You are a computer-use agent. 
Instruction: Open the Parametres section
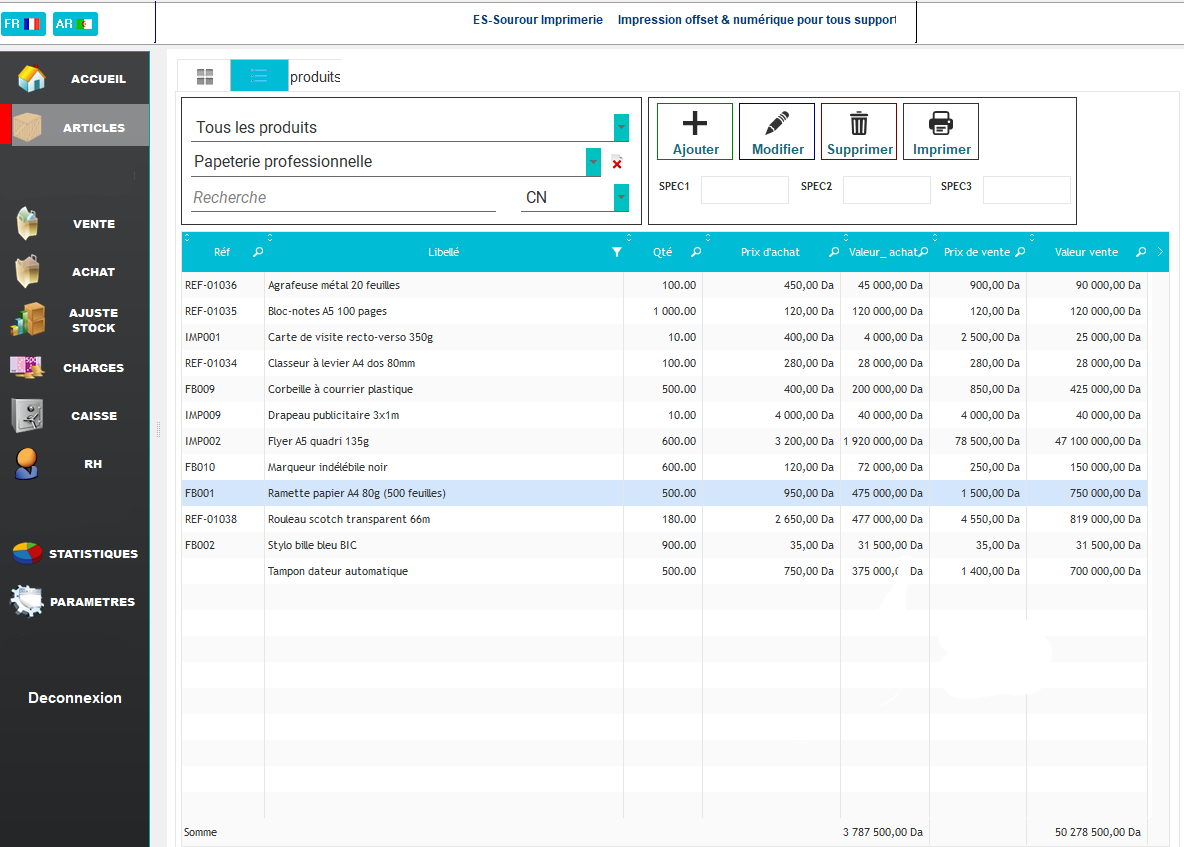[x=93, y=601]
